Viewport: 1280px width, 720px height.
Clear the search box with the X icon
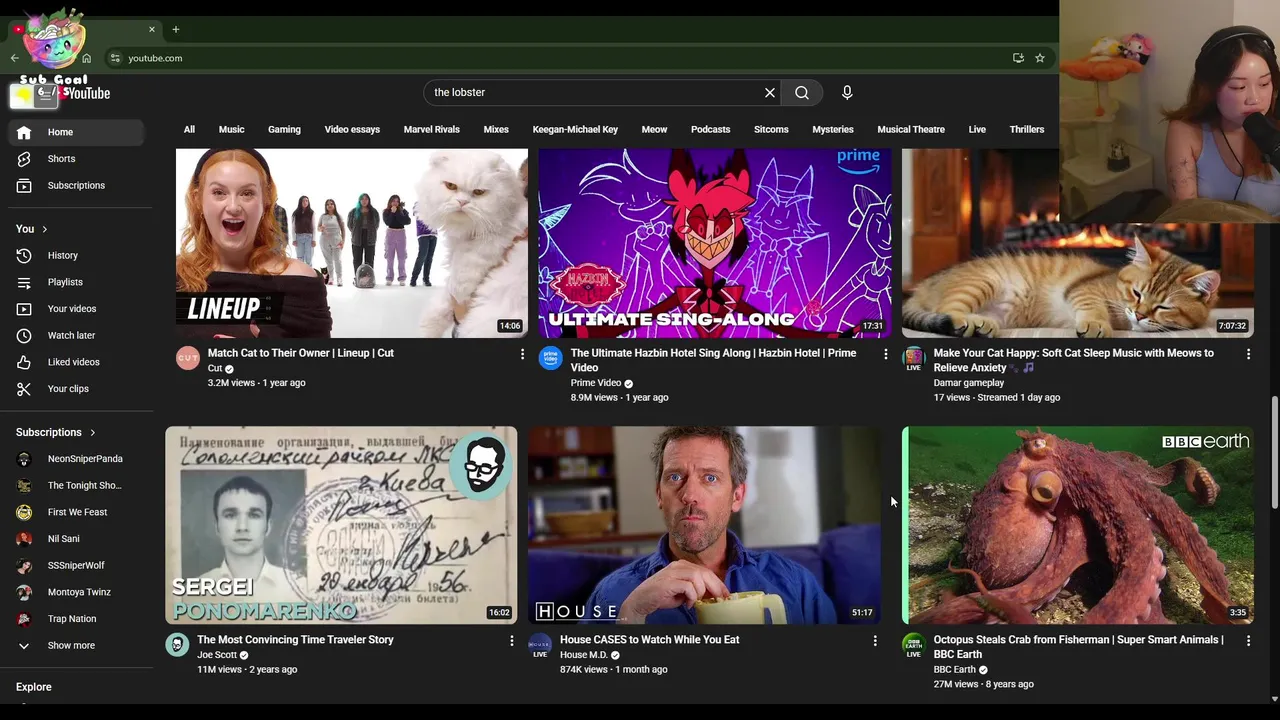pyautogui.click(x=770, y=93)
